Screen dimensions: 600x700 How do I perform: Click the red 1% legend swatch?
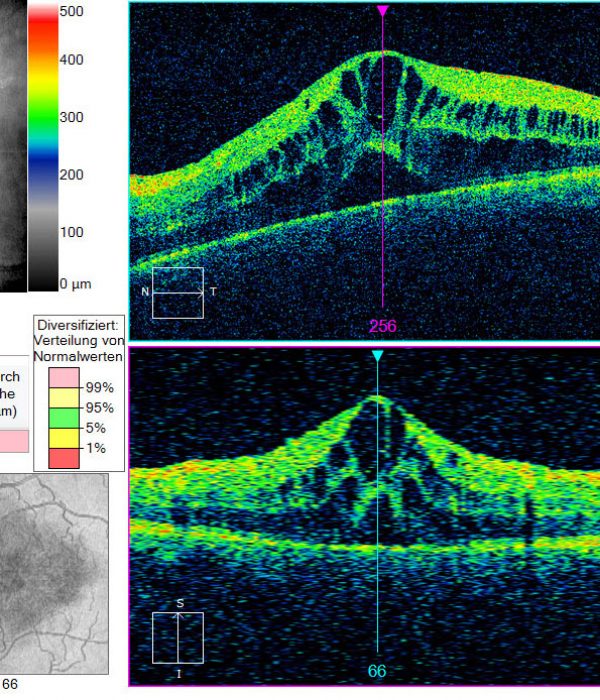click(64, 458)
